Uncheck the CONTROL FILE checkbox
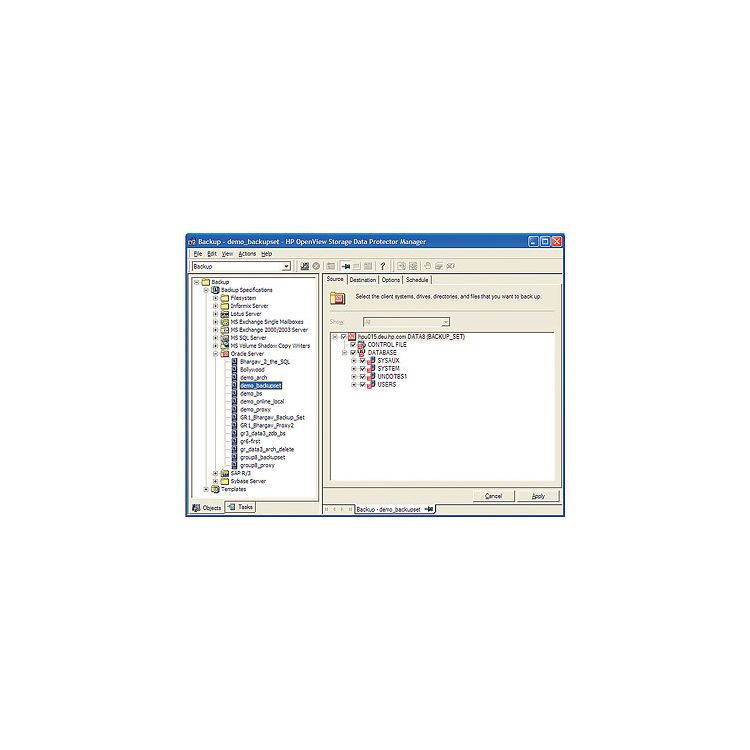The height and width of the screenshot is (750, 750). [353, 345]
